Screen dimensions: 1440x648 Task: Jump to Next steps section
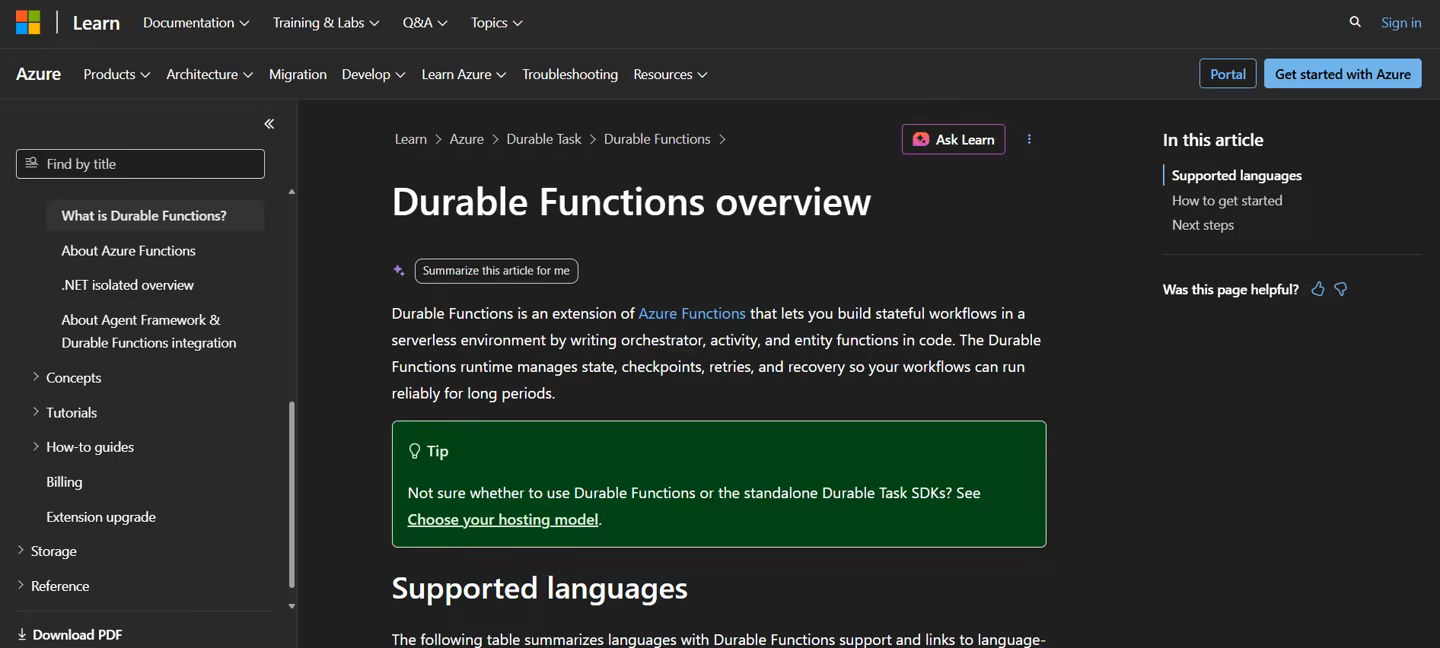tap(1203, 225)
